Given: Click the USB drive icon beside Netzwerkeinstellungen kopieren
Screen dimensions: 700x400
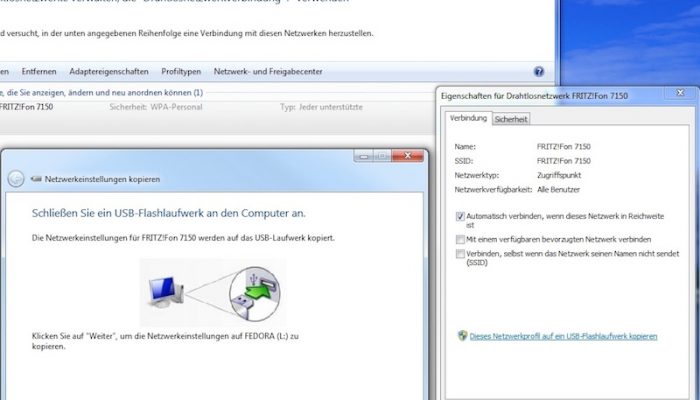Looking at the screenshot, I should 36,179.
